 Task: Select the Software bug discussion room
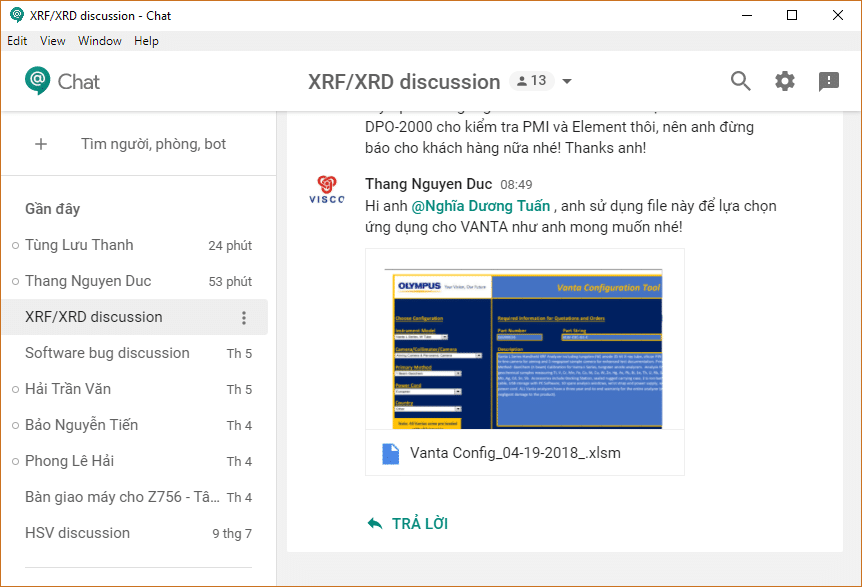click(107, 353)
